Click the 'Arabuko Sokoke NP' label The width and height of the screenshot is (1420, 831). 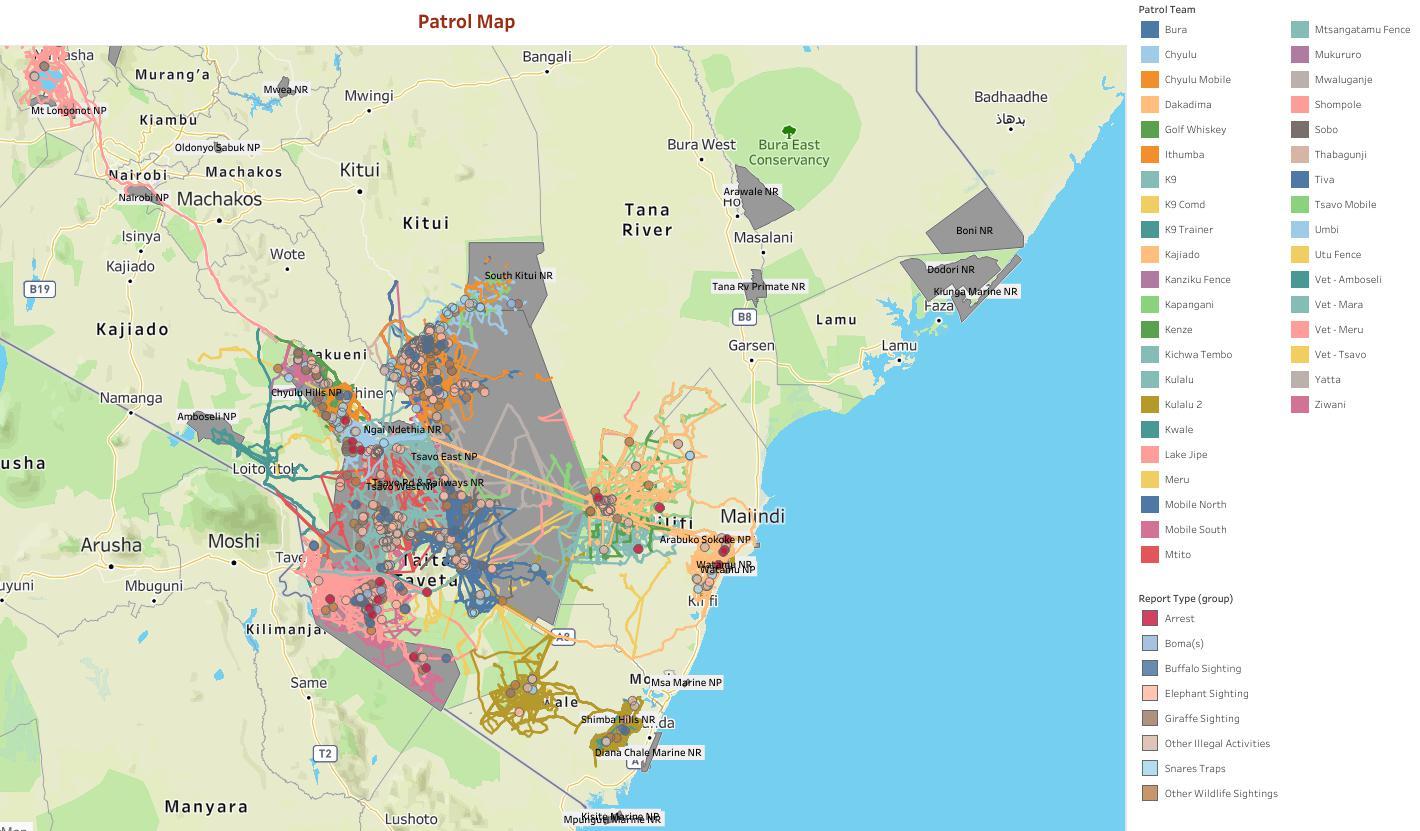705,540
